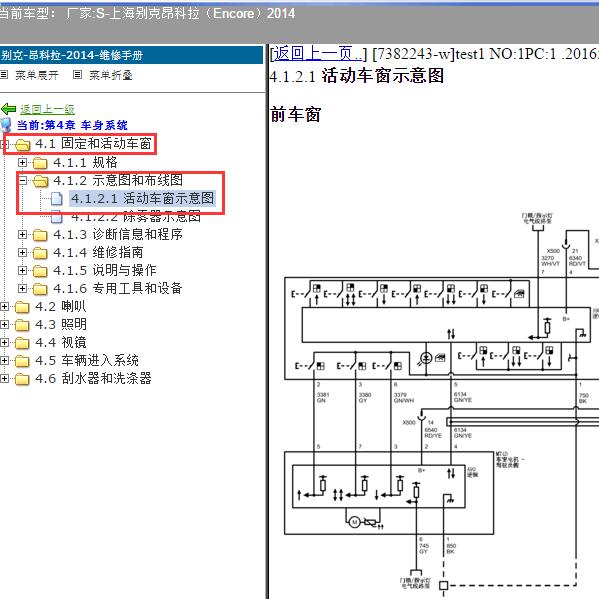This screenshot has width=599, height=599.
Task: Click the open folder icon of 4.1.2
Action: (x=40, y=181)
